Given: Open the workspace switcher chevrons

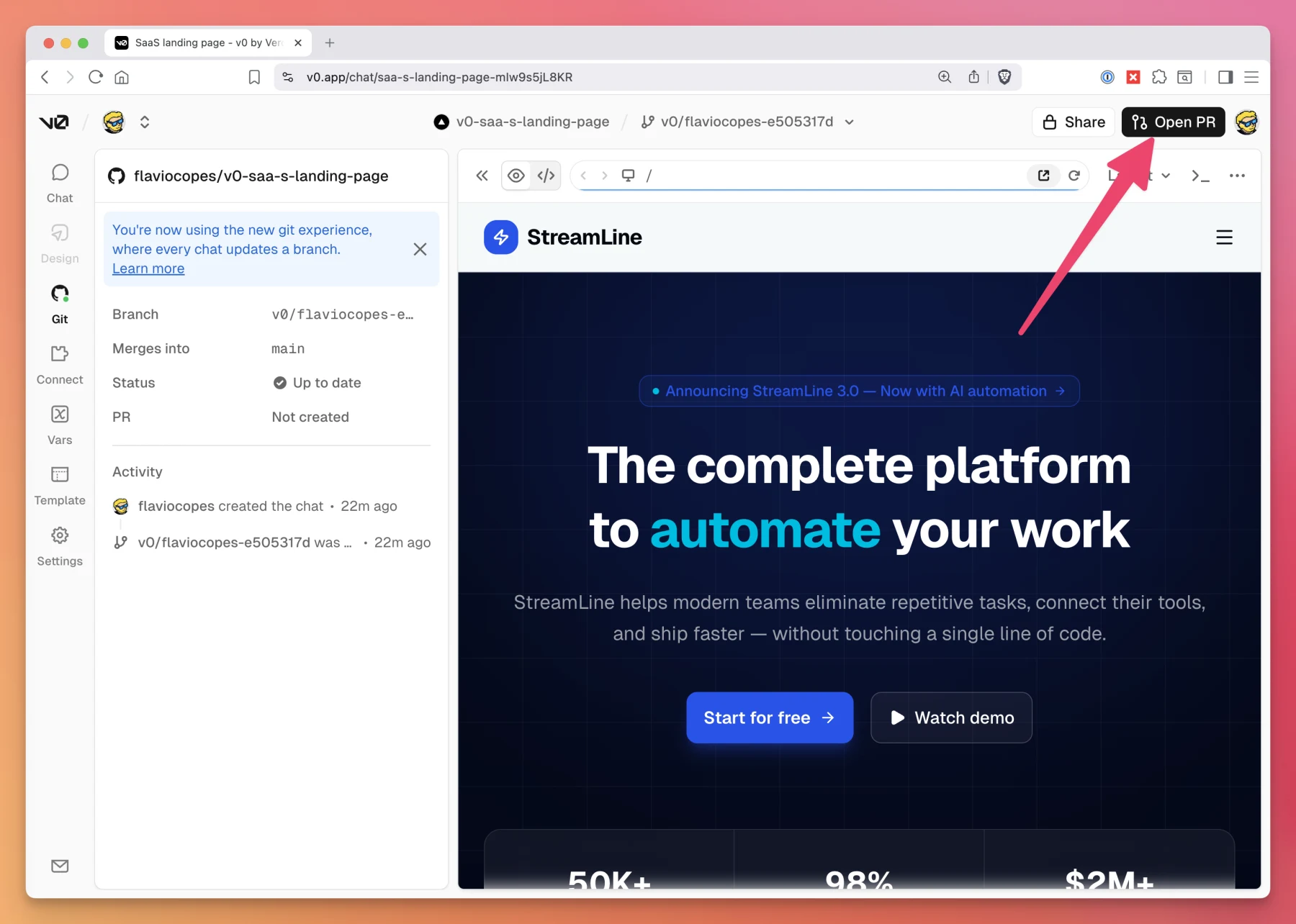Looking at the screenshot, I should tap(145, 122).
